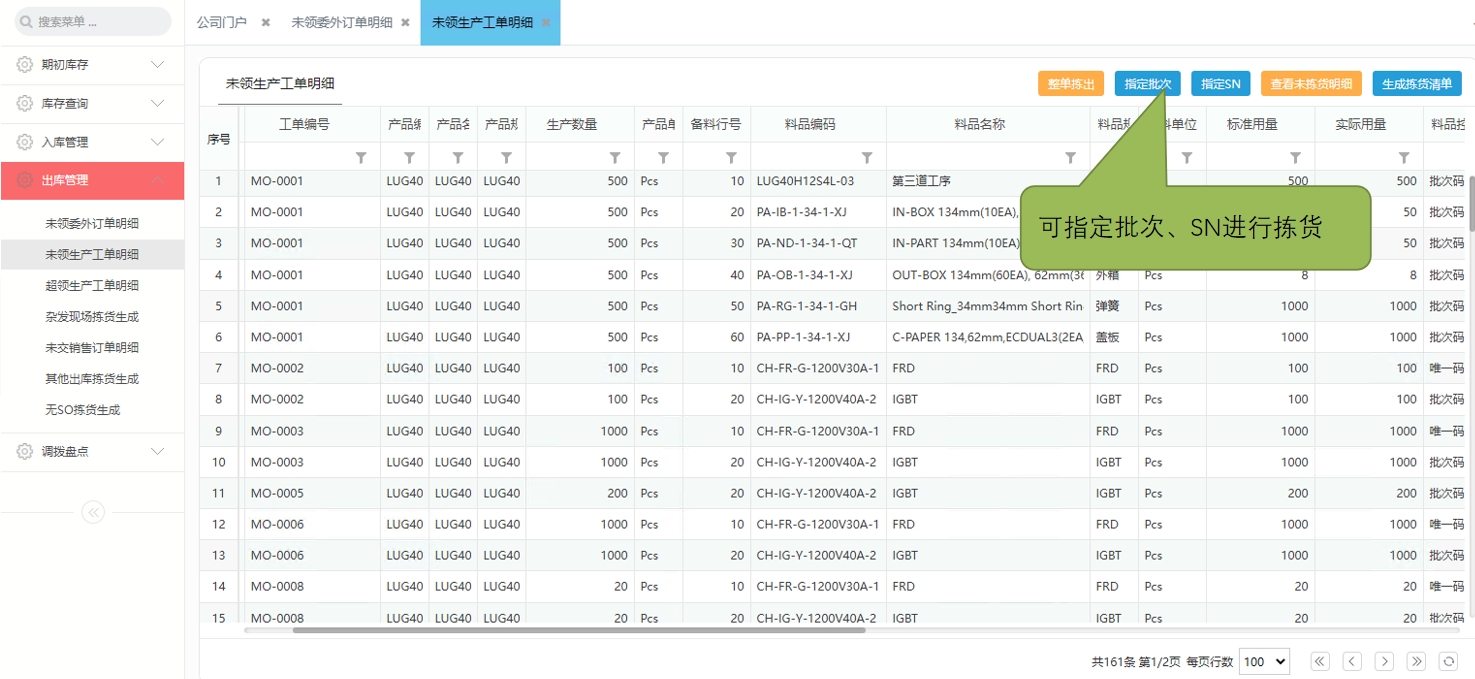Open filter for 料品编码 column
The image size is (1475, 679).
point(867,158)
